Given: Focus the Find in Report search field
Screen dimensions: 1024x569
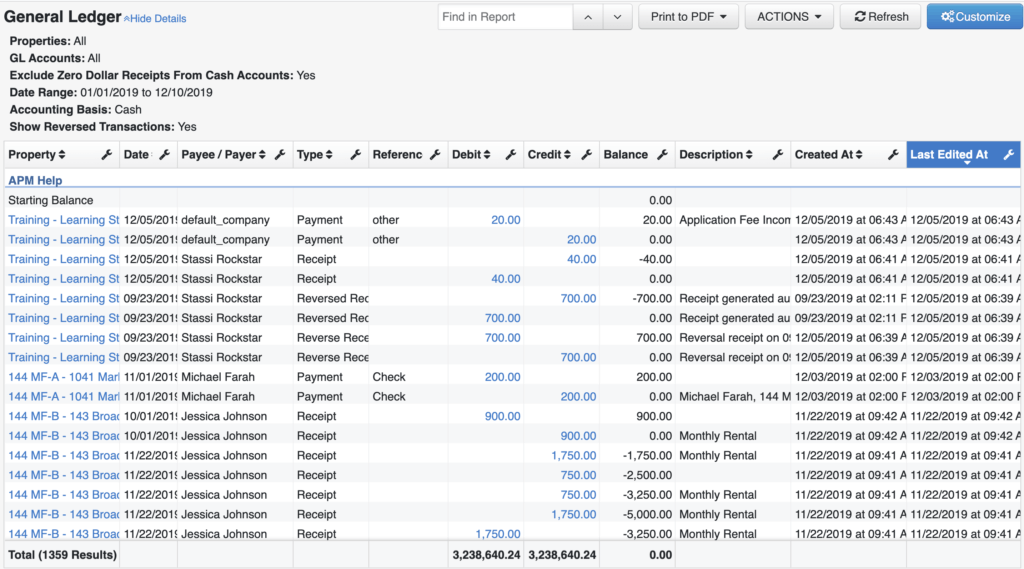Looking at the screenshot, I should tap(505, 17).
